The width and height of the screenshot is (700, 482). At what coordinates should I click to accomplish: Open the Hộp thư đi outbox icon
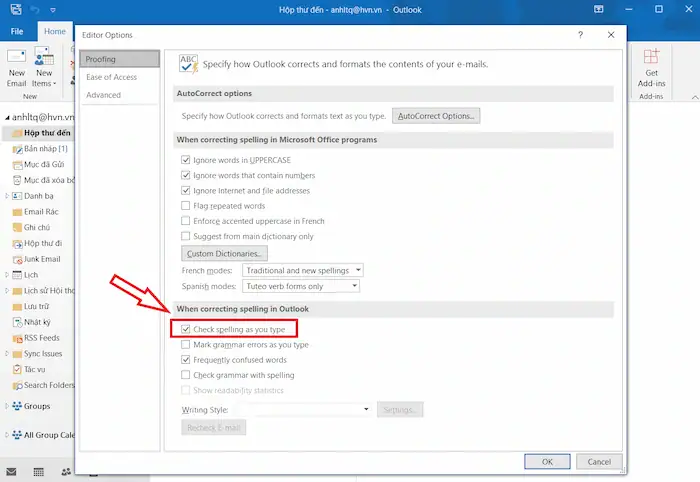[17, 244]
